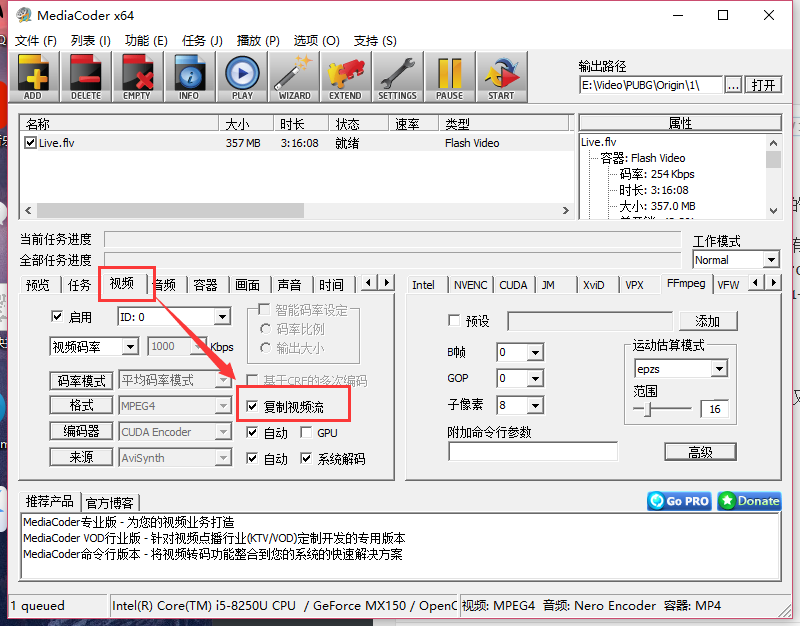Image resolution: width=800 pixels, height=626 pixels.
Task: Click the 码率模式 button
Action: pos(81,381)
